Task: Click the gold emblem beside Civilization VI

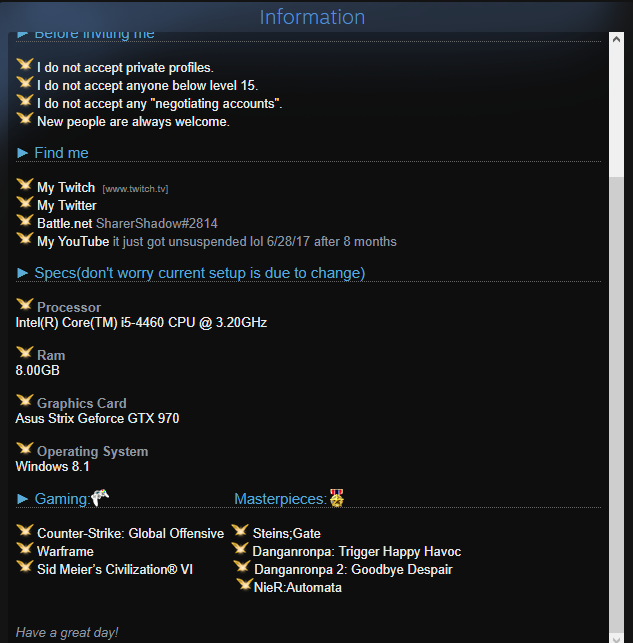Action: (25, 567)
